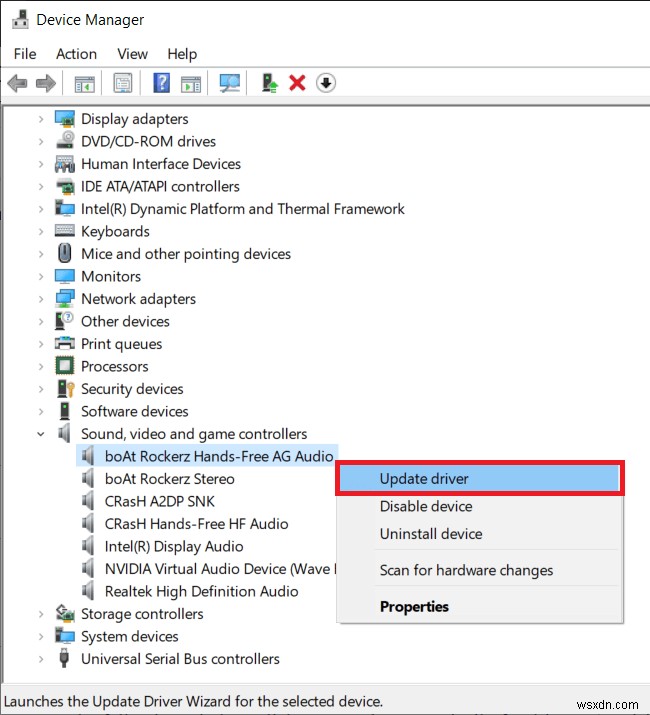Screen dimensions: 650x715
Task: Click the Security devices key icon
Action: coord(66,389)
